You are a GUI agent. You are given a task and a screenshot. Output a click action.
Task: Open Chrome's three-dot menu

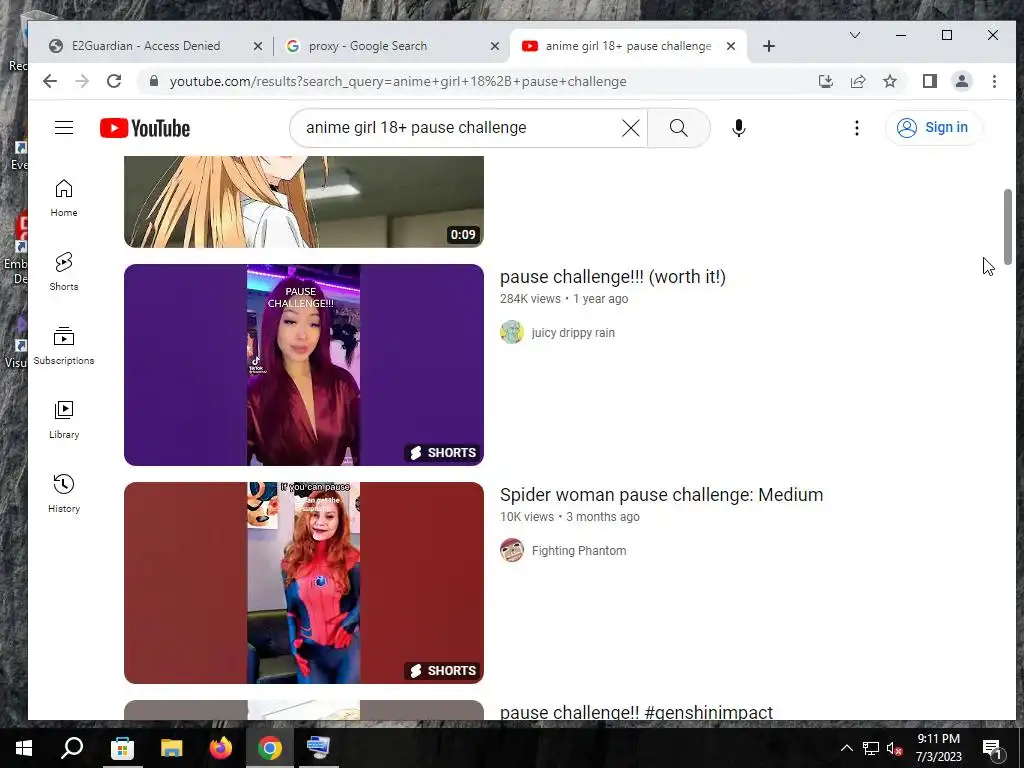pyautogui.click(x=994, y=81)
